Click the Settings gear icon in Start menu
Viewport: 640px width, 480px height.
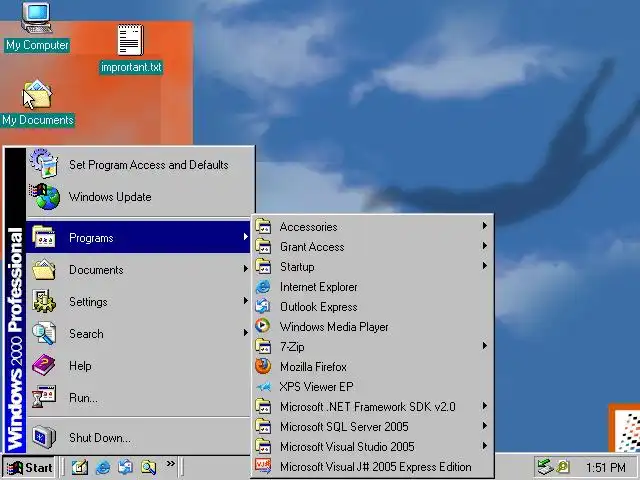pyautogui.click(x=44, y=301)
